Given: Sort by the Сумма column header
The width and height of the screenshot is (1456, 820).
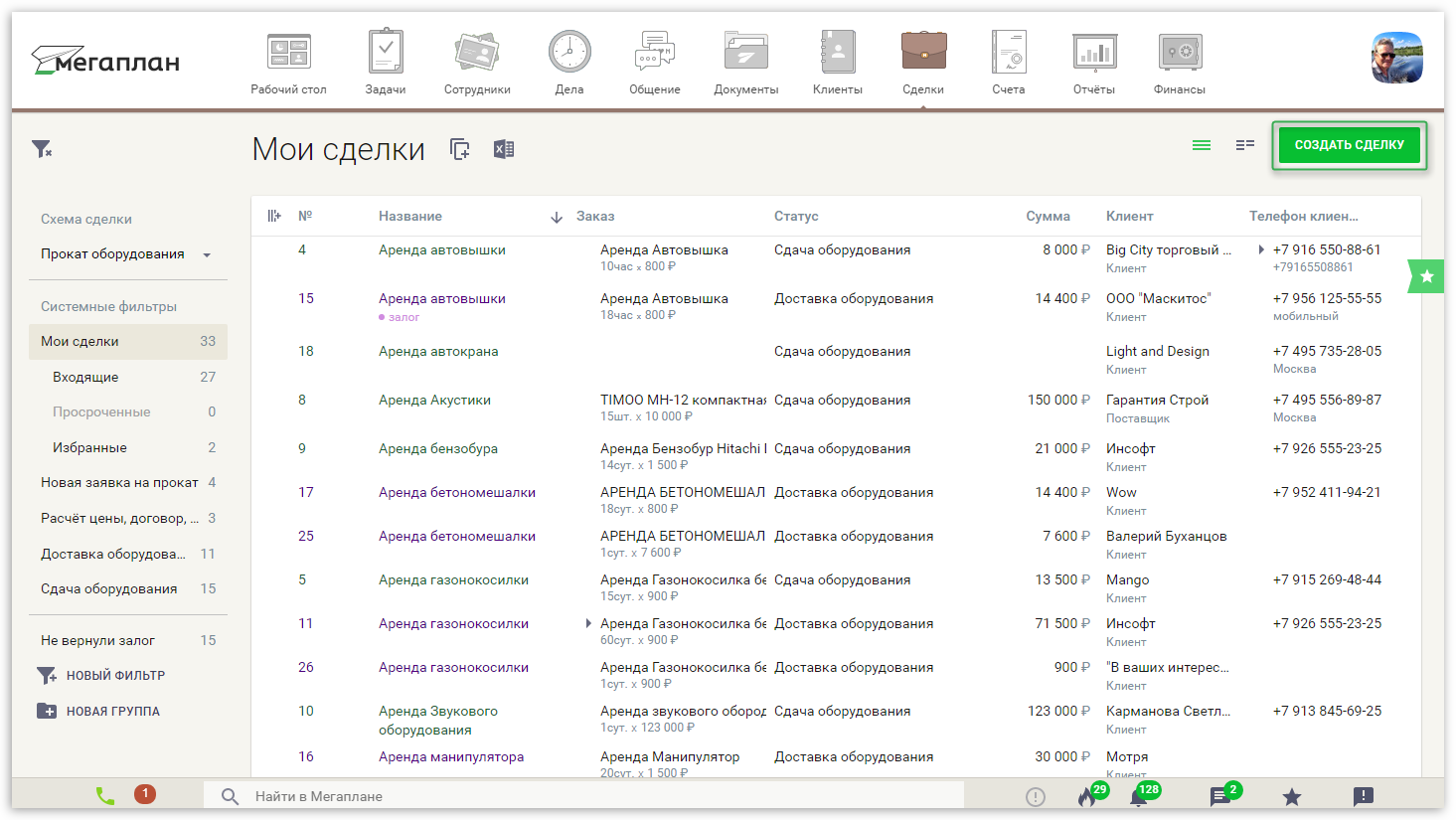Looking at the screenshot, I should [1048, 216].
